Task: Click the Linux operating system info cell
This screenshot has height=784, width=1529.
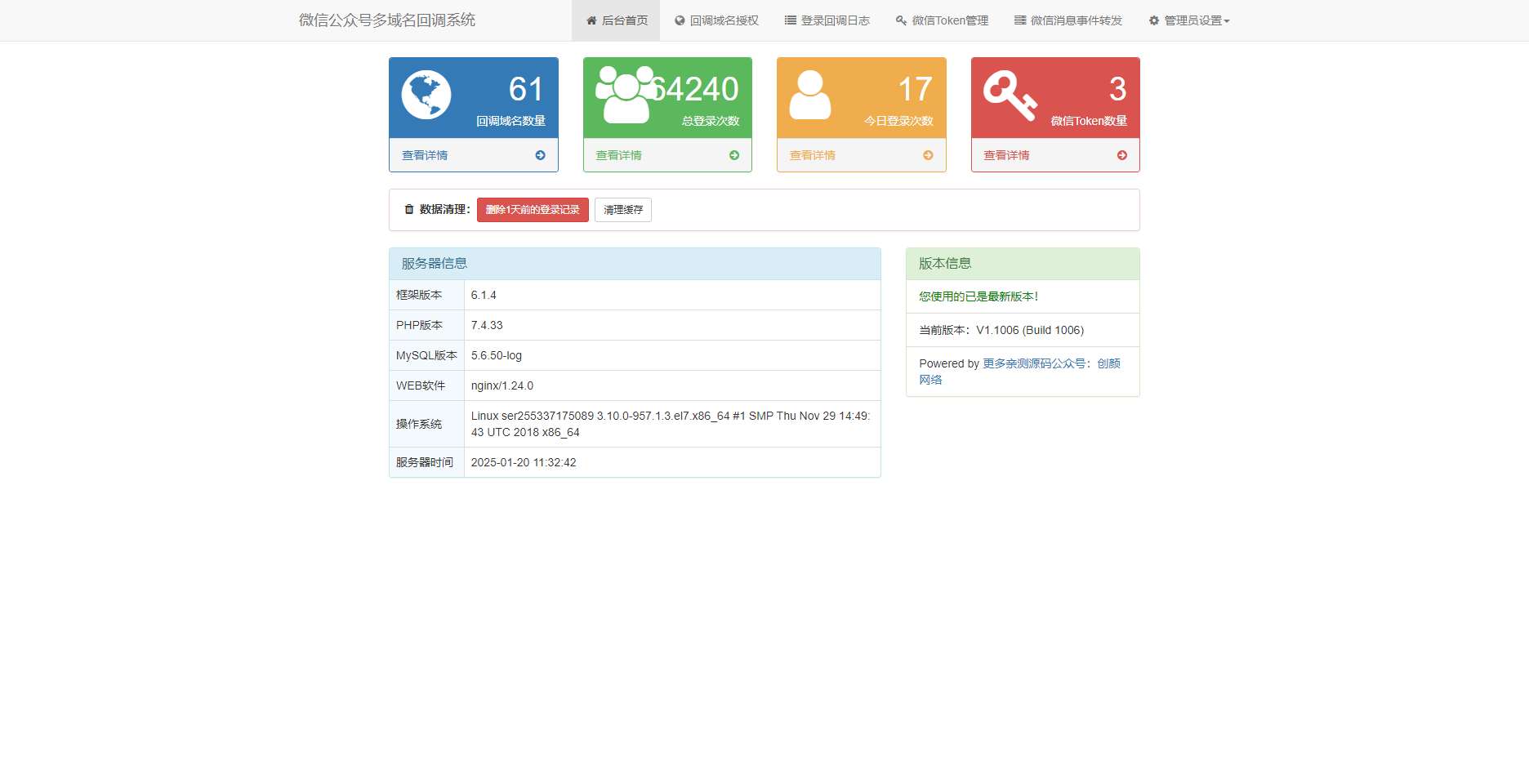Action: (672, 424)
